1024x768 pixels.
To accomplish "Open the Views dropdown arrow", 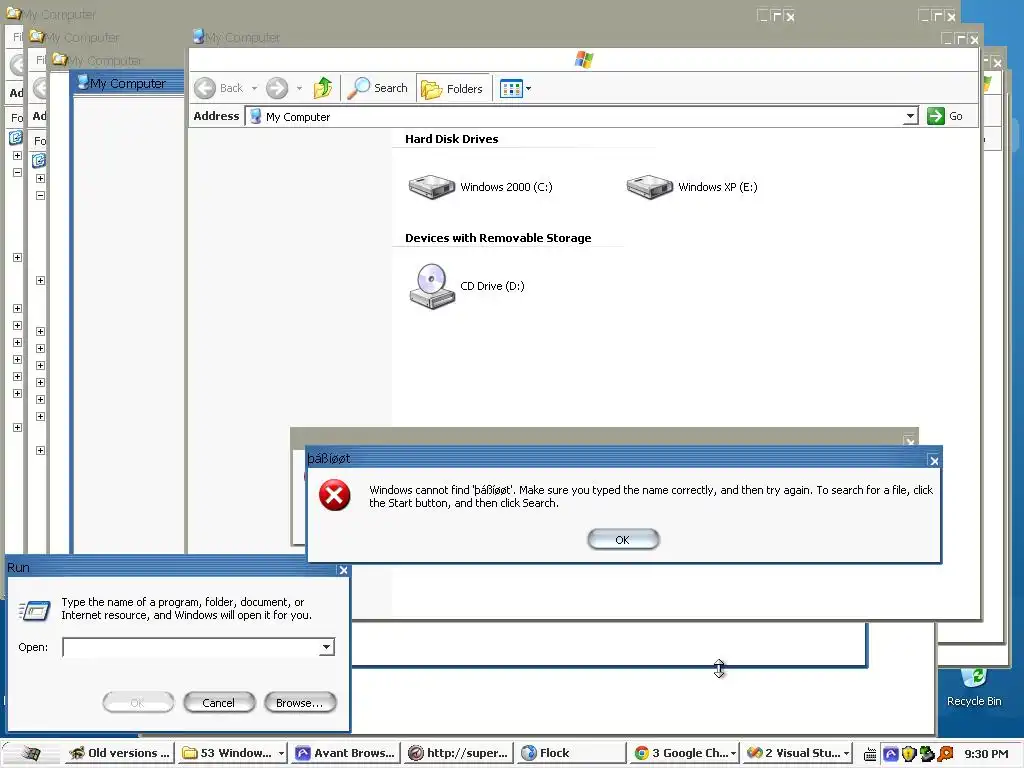I will [528, 88].
